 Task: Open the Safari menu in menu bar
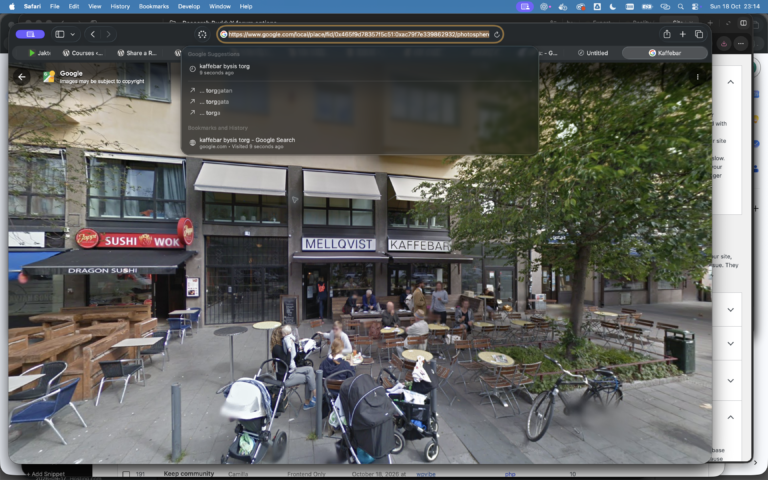[32, 6]
